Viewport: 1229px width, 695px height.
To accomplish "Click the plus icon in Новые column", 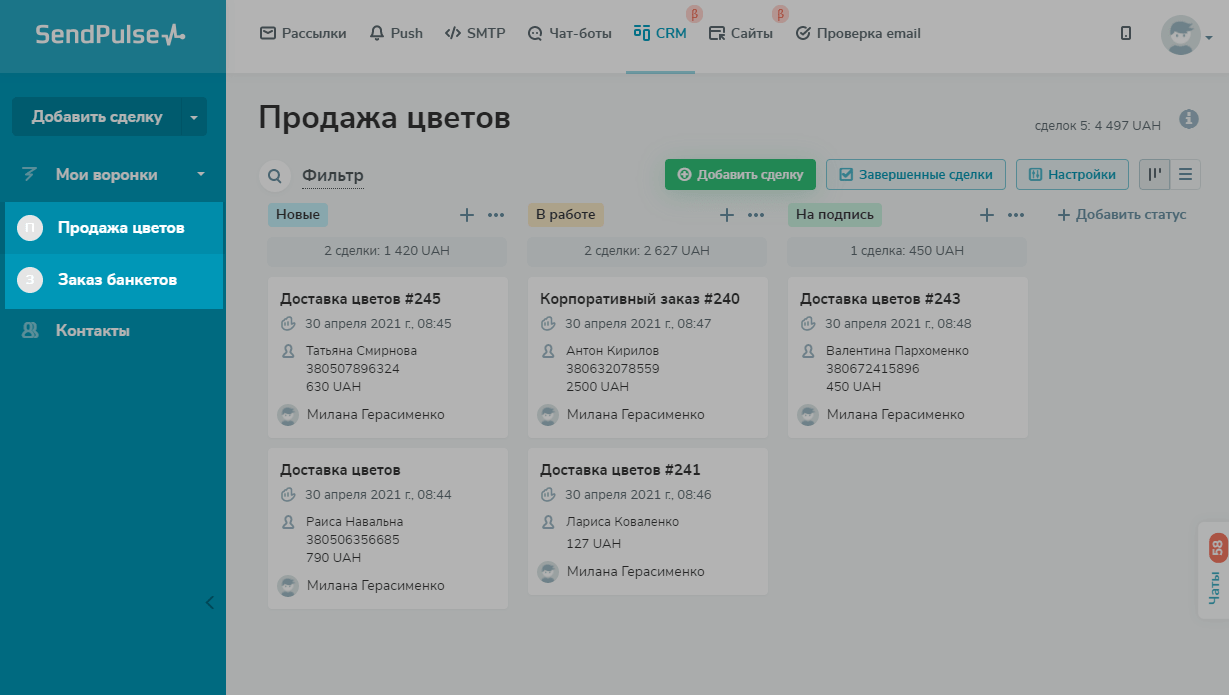I will point(466,215).
